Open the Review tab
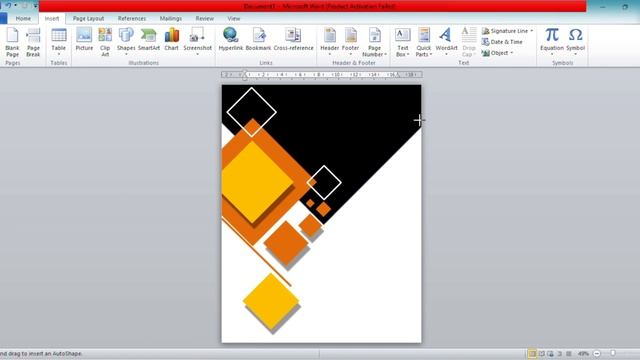The height and width of the screenshot is (360, 640). [x=204, y=18]
